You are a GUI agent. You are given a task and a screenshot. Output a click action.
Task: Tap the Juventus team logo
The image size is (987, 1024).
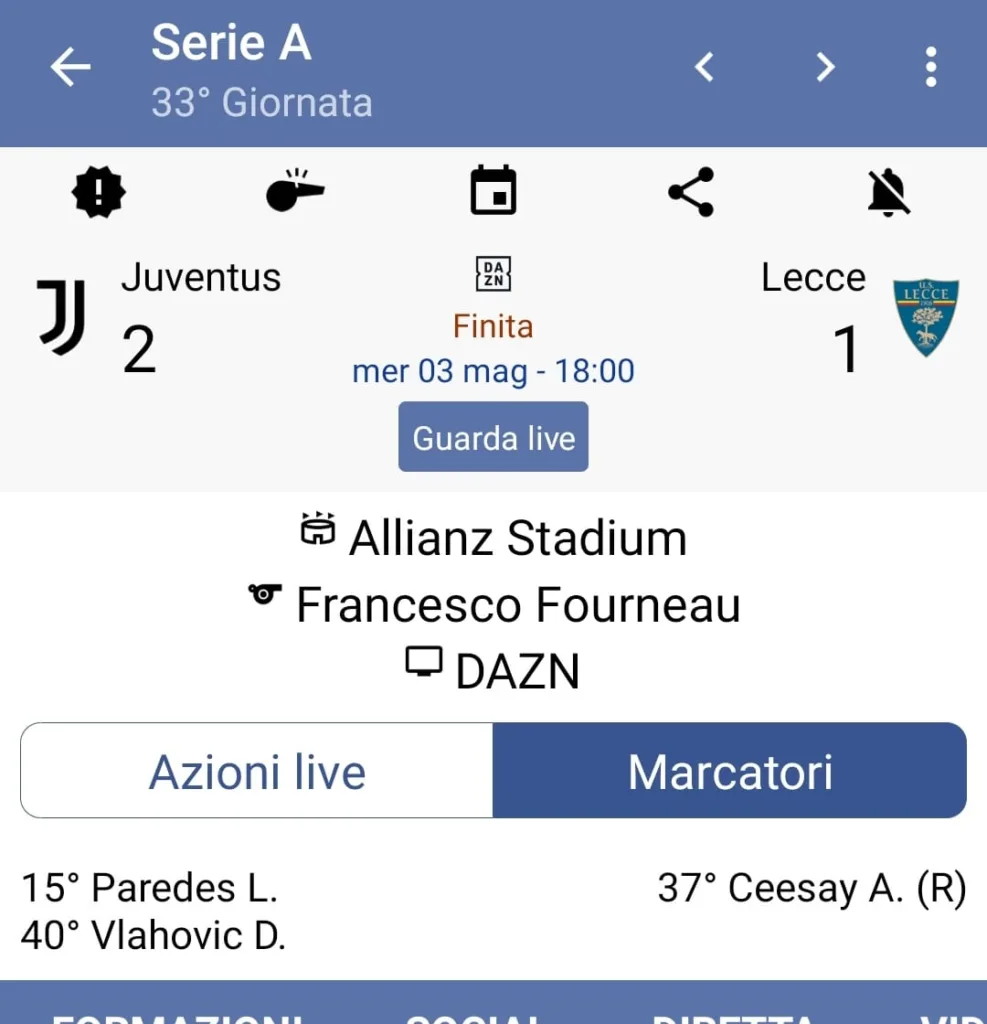pyautogui.click(x=62, y=316)
